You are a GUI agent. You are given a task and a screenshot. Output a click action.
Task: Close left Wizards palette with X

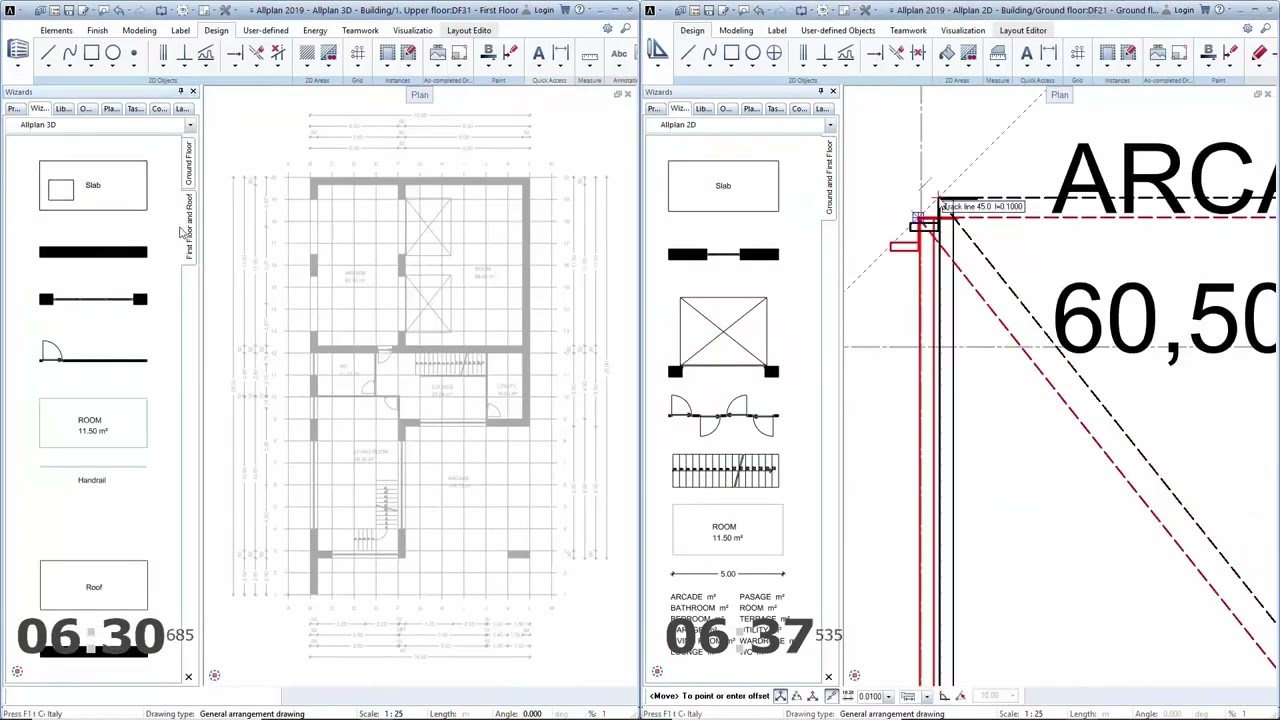[x=193, y=91]
